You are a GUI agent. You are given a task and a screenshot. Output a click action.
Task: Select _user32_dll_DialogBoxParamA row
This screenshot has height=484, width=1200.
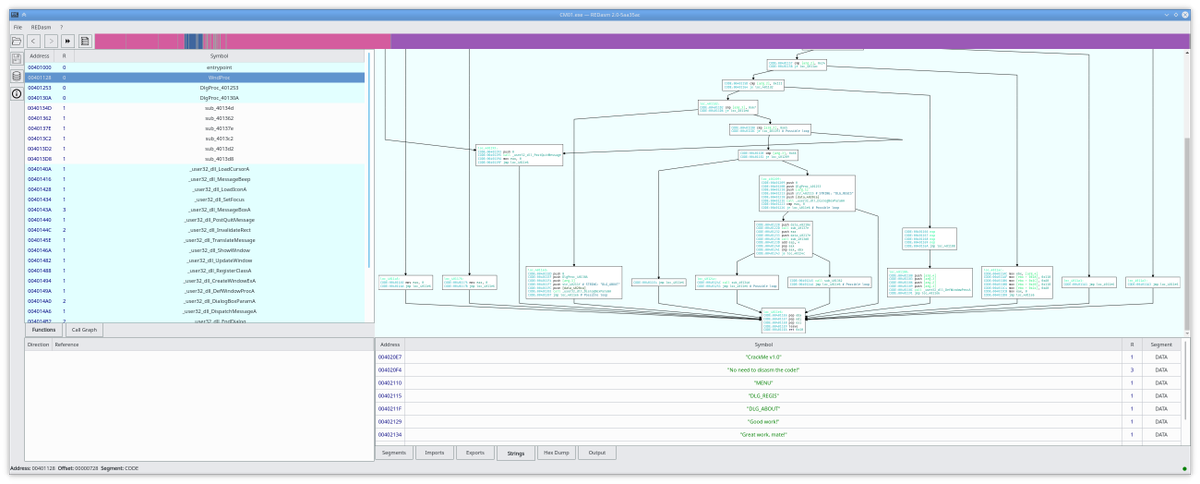tap(194, 301)
